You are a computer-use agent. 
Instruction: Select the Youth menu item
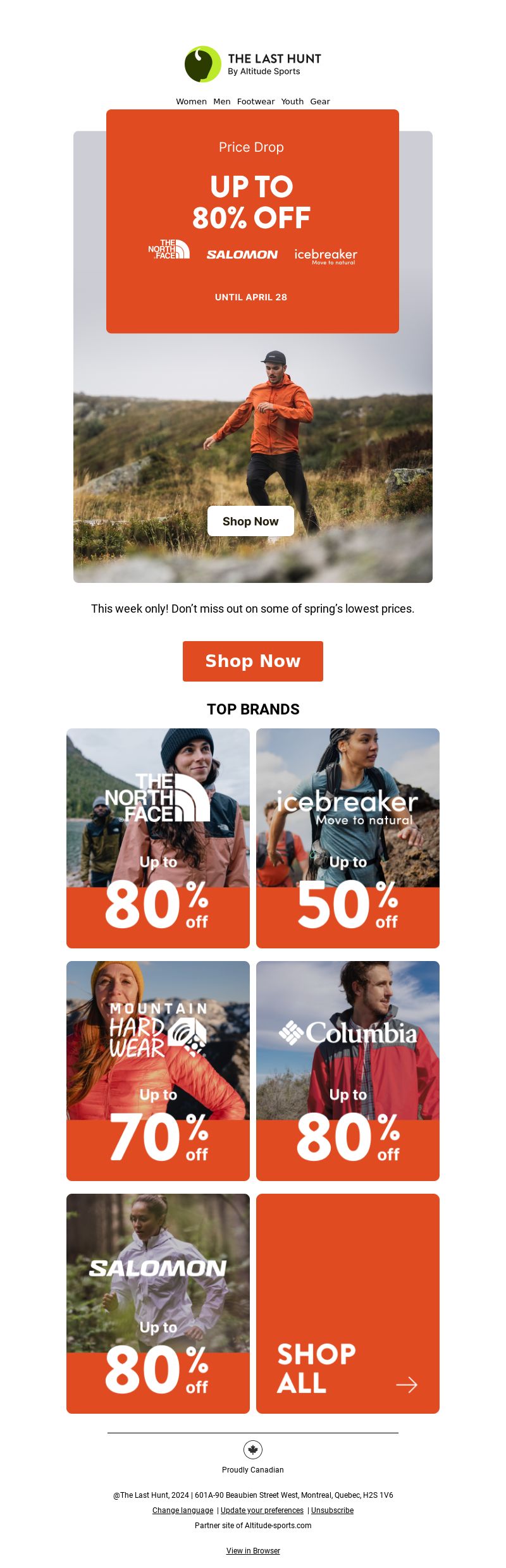pyautogui.click(x=292, y=101)
